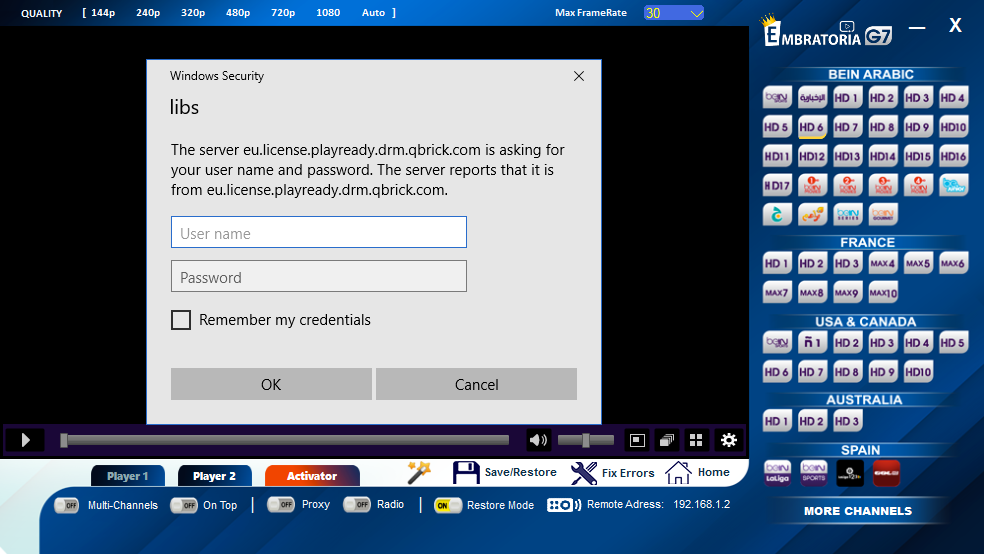Check Remember my credentials
The image size is (984, 554).
click(181, 320)
